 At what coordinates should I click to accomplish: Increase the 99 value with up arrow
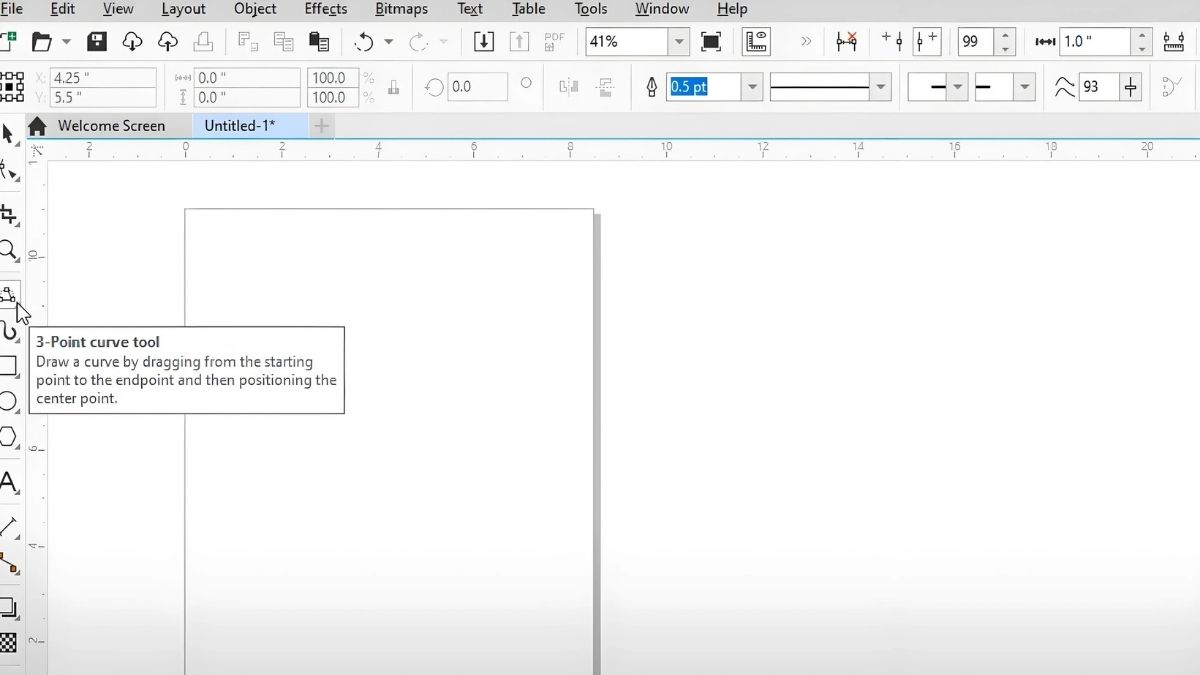coord(1004,36)
